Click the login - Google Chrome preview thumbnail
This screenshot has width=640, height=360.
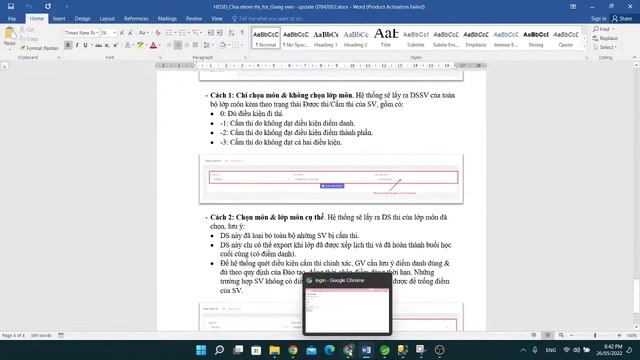tap(347, 305)
